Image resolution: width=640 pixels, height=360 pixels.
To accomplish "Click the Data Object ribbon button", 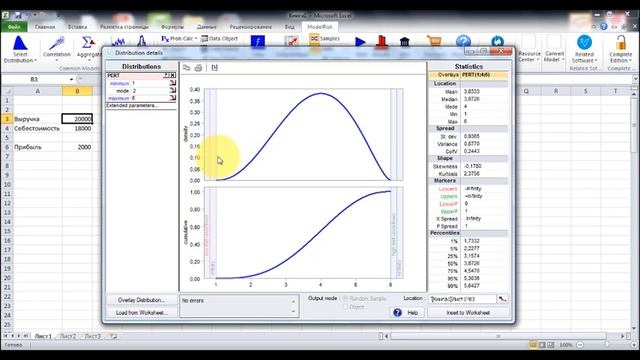I will click(219, 38).
